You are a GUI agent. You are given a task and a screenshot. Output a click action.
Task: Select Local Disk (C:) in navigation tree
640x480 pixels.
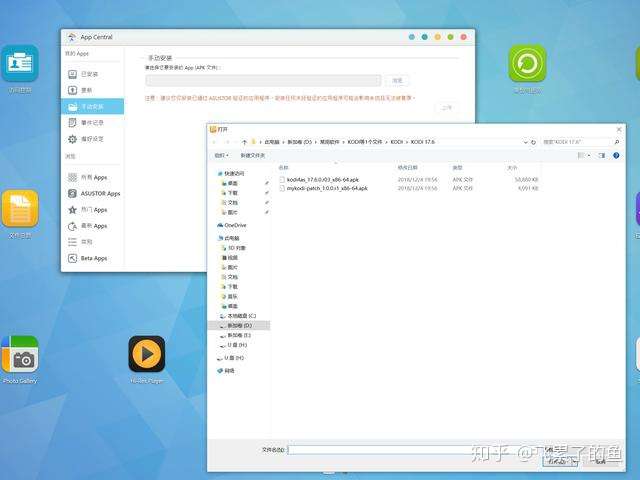pyautogui.click(x=241, y=316)
